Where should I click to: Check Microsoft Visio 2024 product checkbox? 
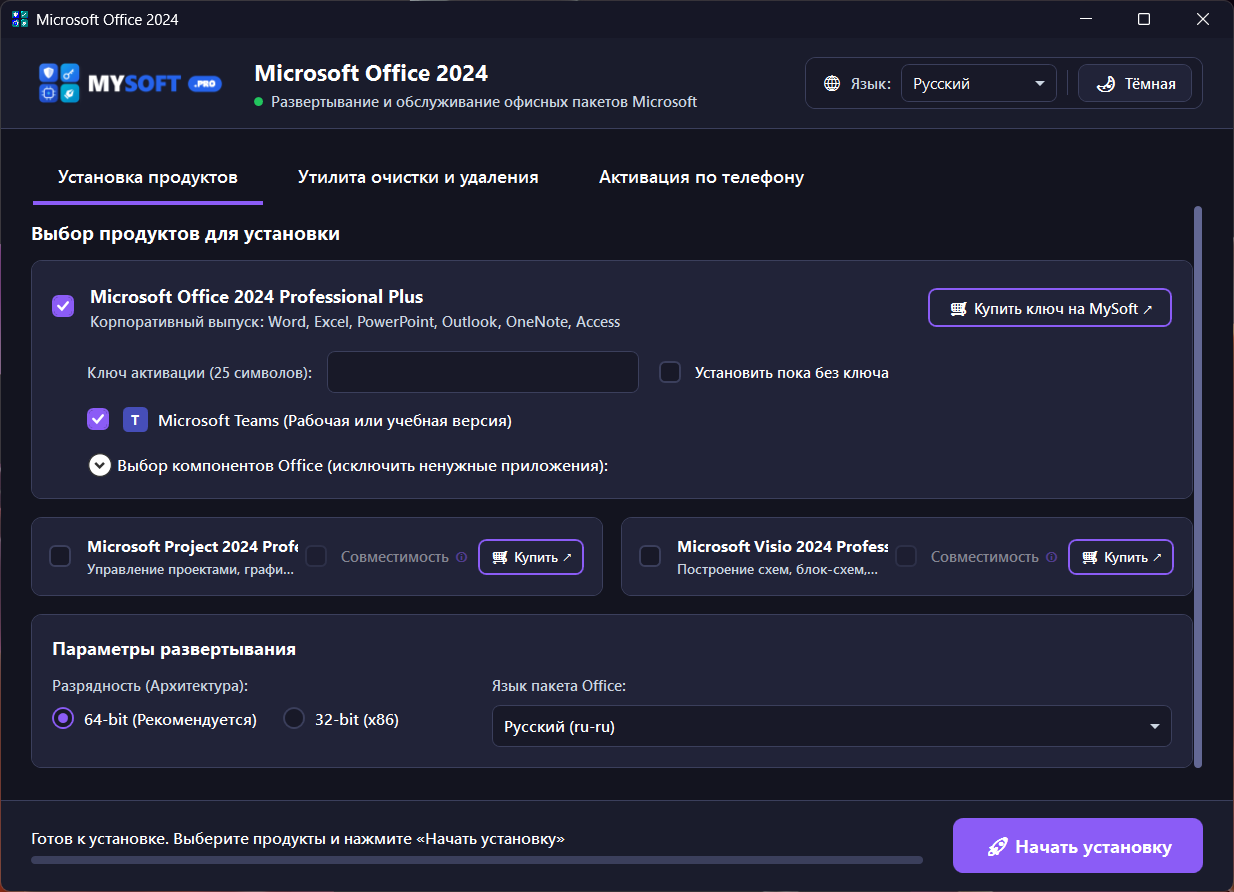coord(650,556)
